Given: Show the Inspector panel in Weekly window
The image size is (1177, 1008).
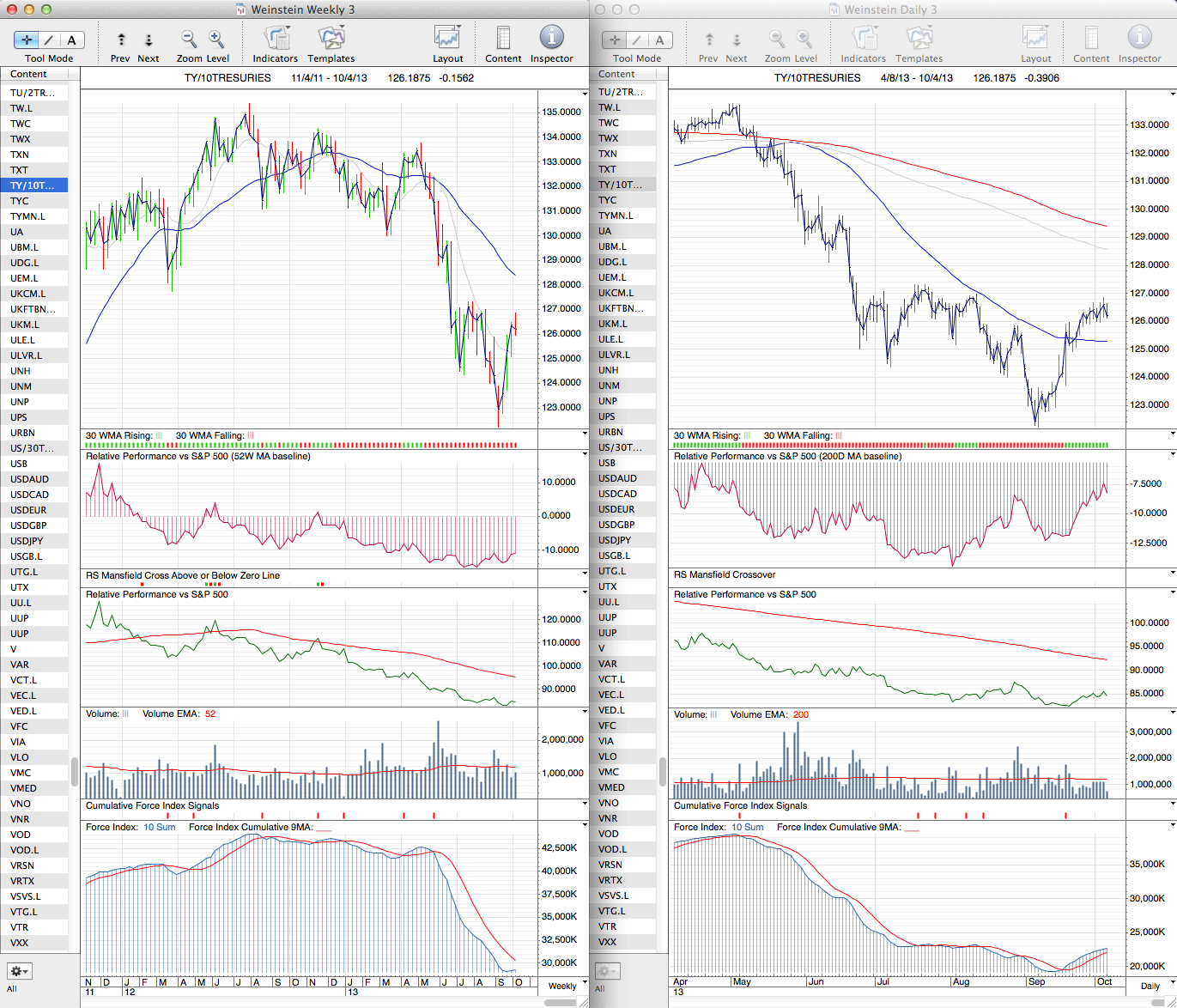Looking at the screenshot, I should (551, 39).
